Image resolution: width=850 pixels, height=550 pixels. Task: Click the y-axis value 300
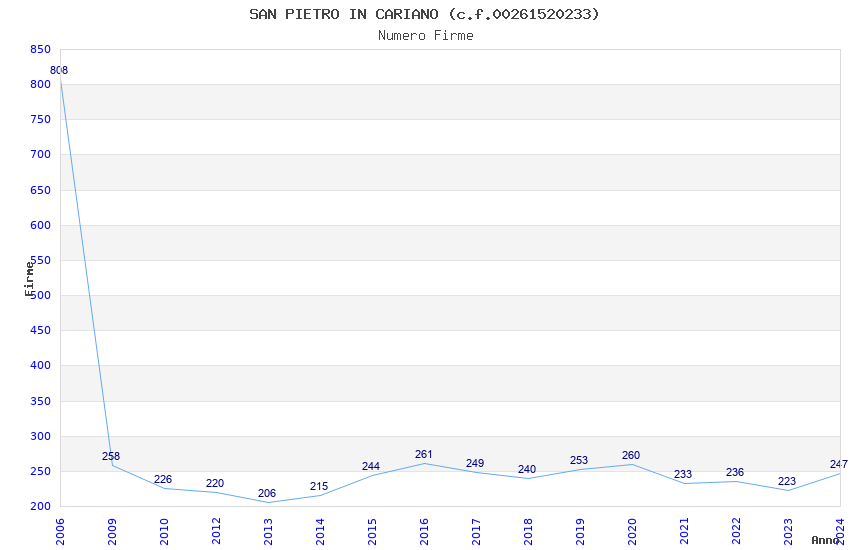click(40, 436)
